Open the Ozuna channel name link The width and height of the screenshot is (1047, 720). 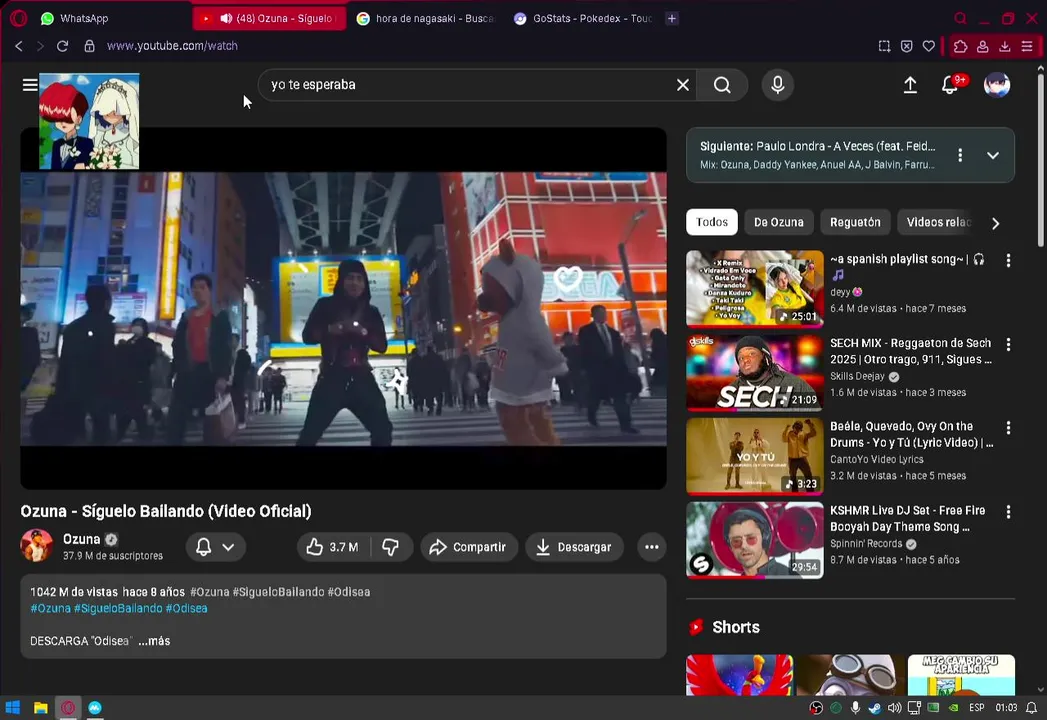[81, 539]
